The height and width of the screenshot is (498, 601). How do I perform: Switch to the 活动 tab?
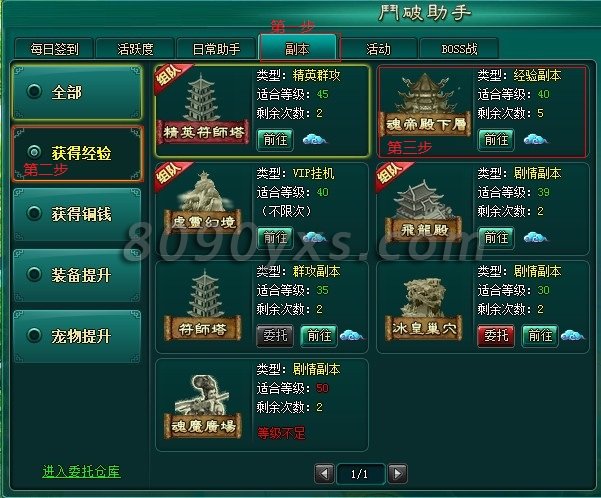(x=378, y=49)
